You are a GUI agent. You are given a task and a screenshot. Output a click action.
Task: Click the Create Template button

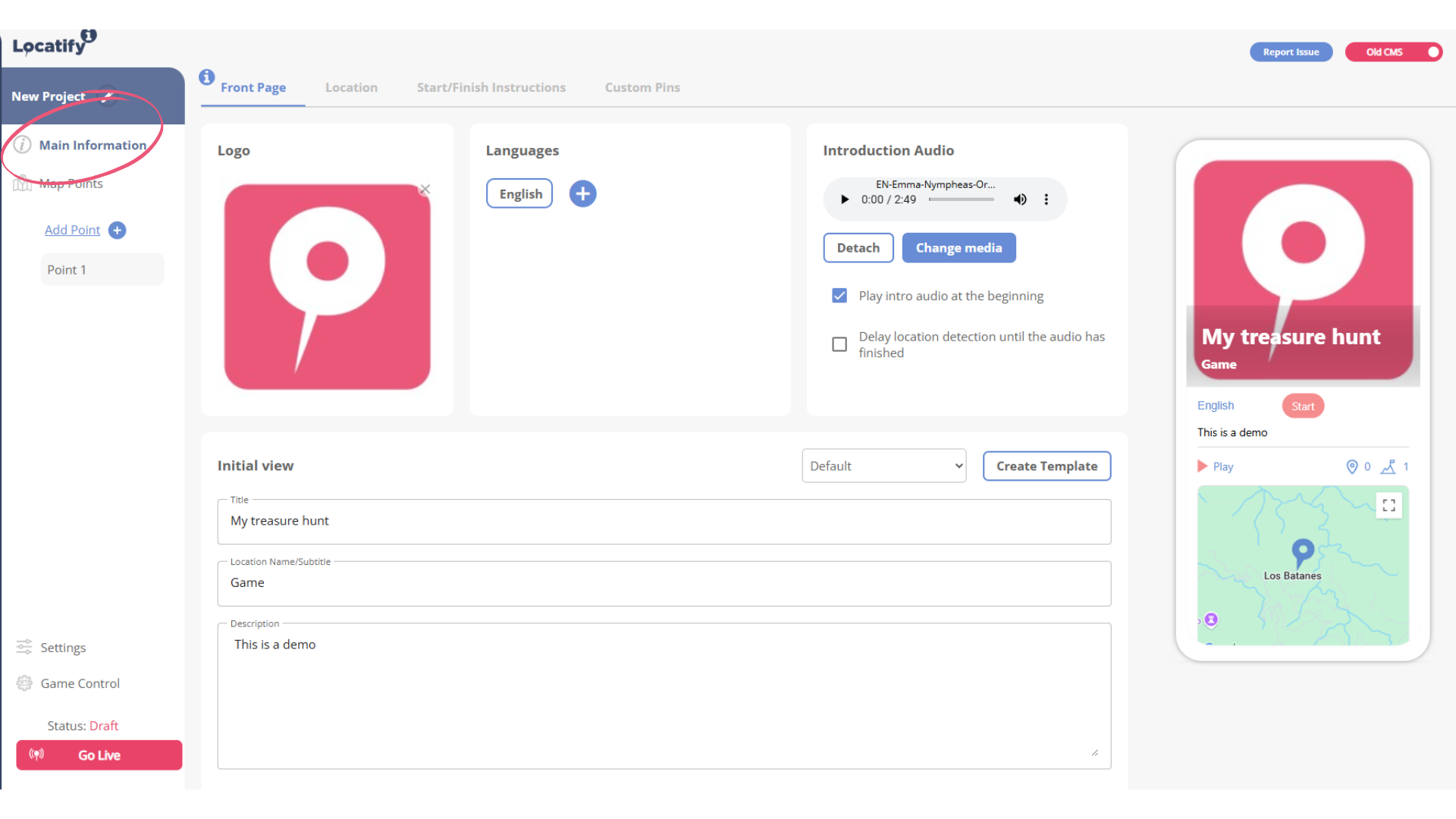tap(1046, 466)
